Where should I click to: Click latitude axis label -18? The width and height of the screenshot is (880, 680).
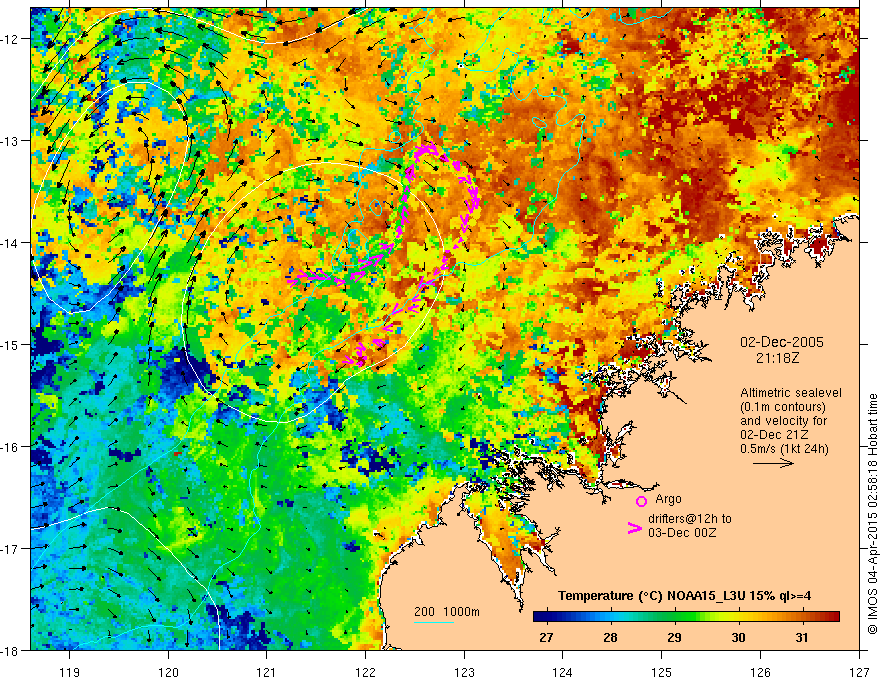point(11,650)
